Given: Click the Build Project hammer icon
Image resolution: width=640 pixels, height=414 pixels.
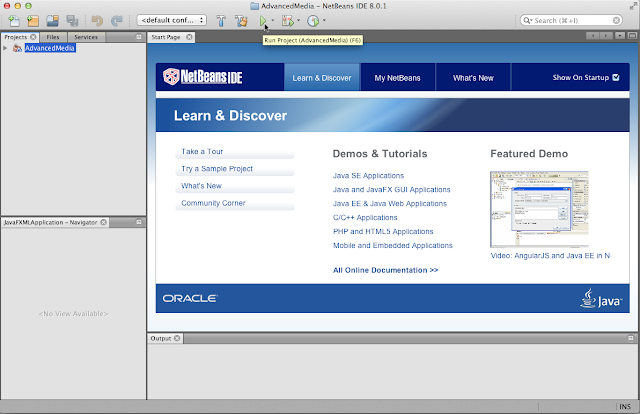Looking at the screenshot, I should coord(221,20).
